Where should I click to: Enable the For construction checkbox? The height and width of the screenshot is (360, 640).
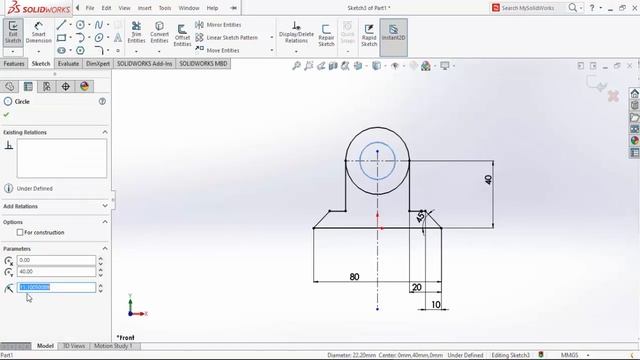pos(20,232)
